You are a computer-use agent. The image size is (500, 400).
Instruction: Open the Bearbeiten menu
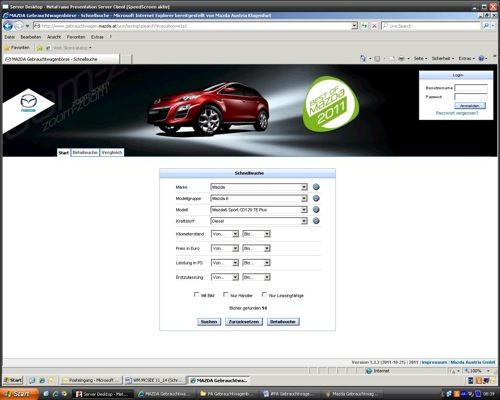point(31,37)
